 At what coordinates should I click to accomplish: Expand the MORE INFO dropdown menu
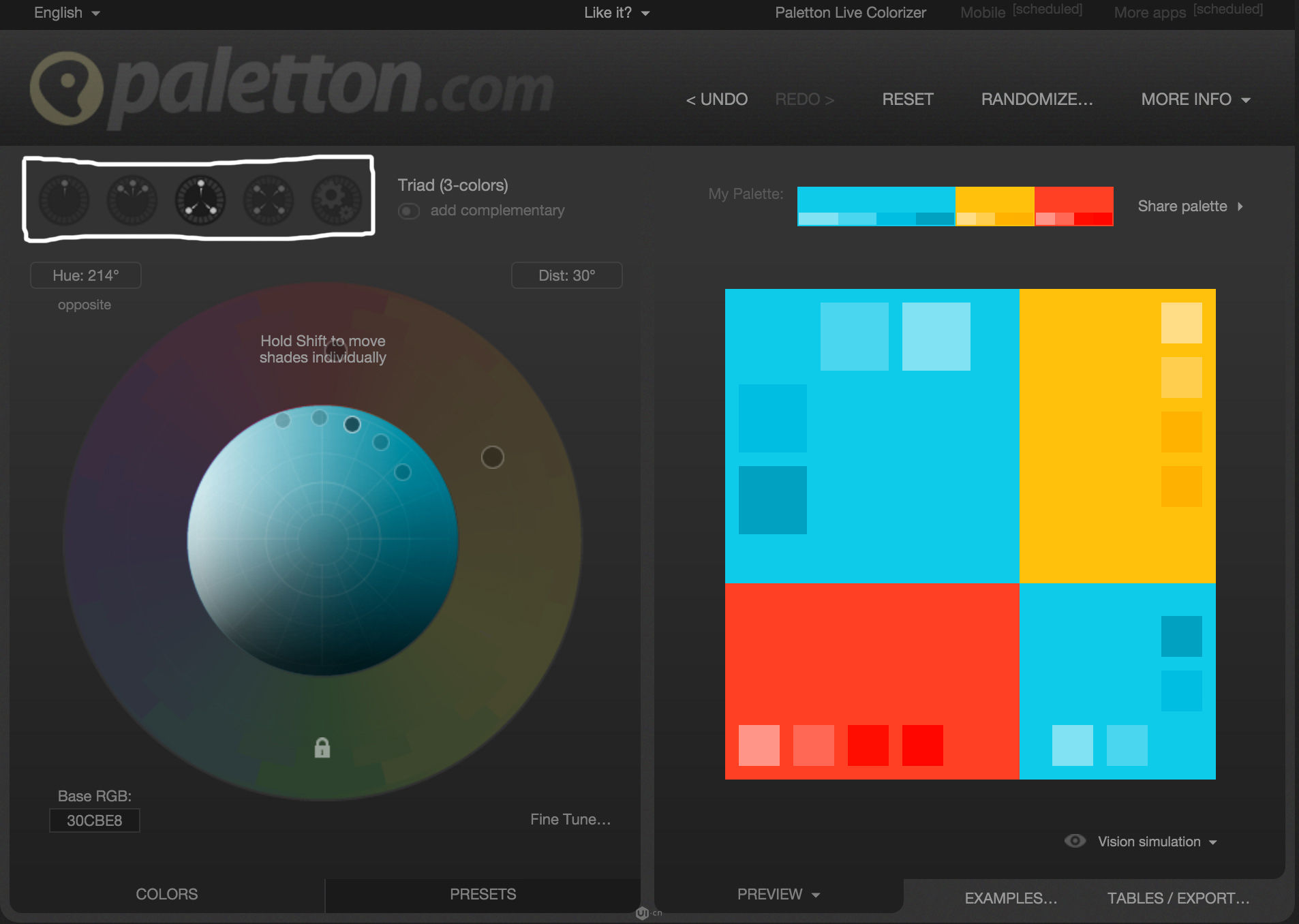(x=1195, y=99)
